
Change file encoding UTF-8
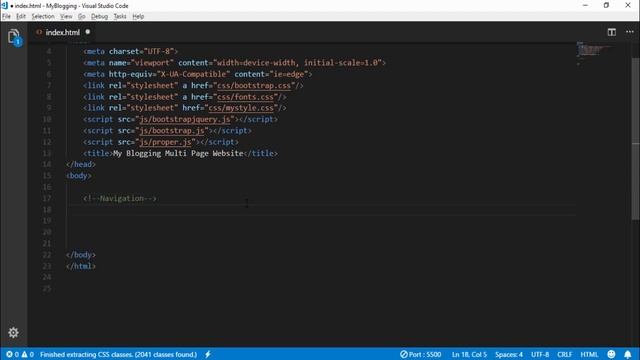coord(540,354)
